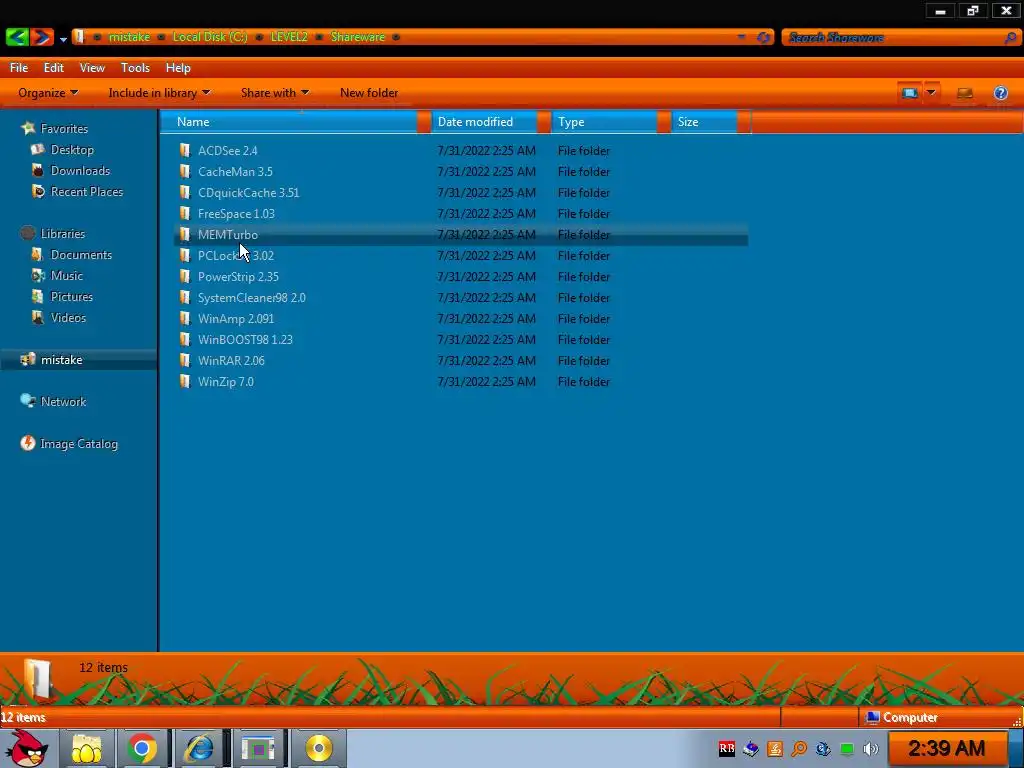Launch Internet Explorer from the taskbar
The image size is (1024, 768).
[199, 748]
